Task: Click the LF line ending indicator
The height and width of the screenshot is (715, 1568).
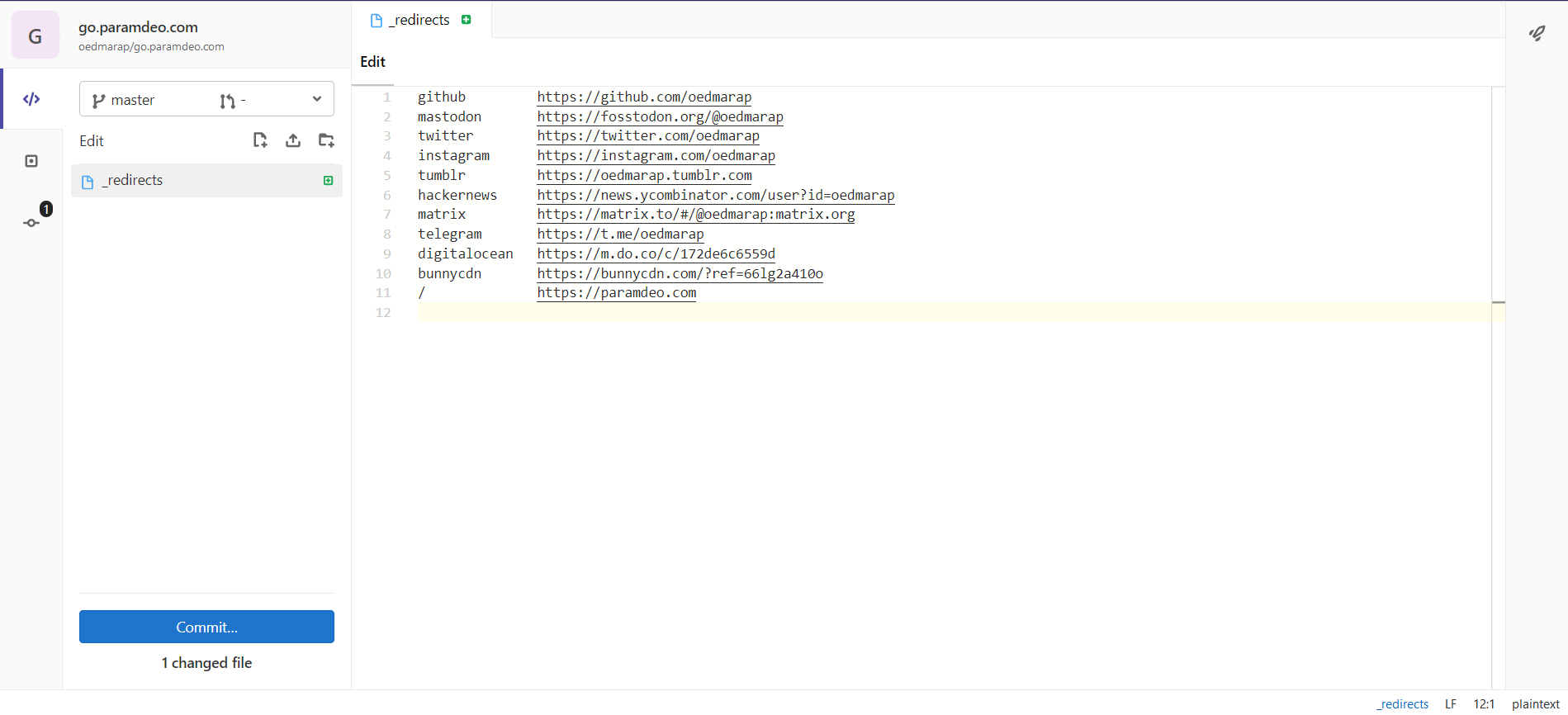Action: point(1451,704)
